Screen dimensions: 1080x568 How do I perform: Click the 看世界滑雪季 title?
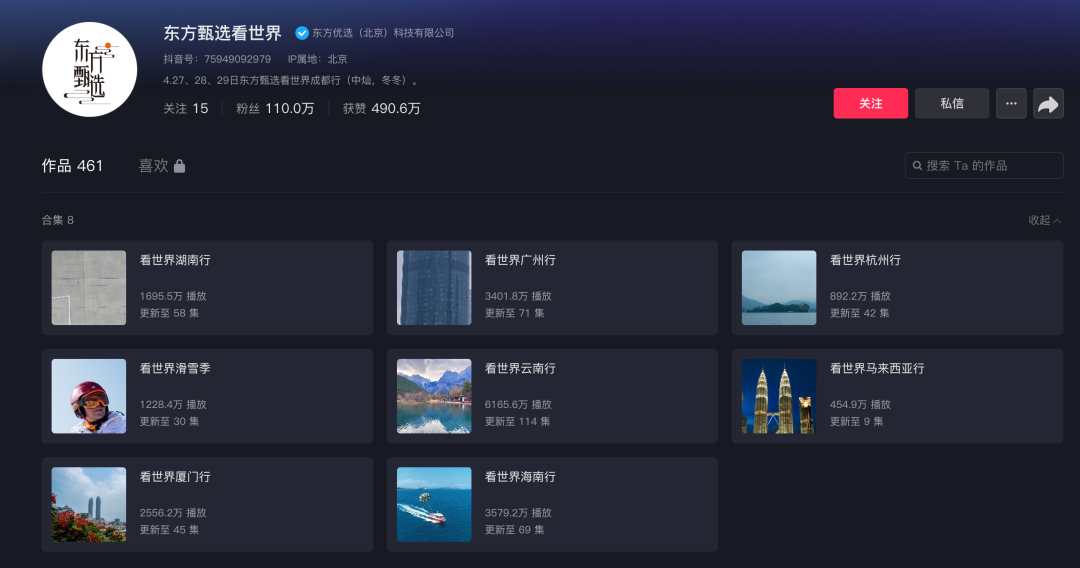tap(175, 368)
